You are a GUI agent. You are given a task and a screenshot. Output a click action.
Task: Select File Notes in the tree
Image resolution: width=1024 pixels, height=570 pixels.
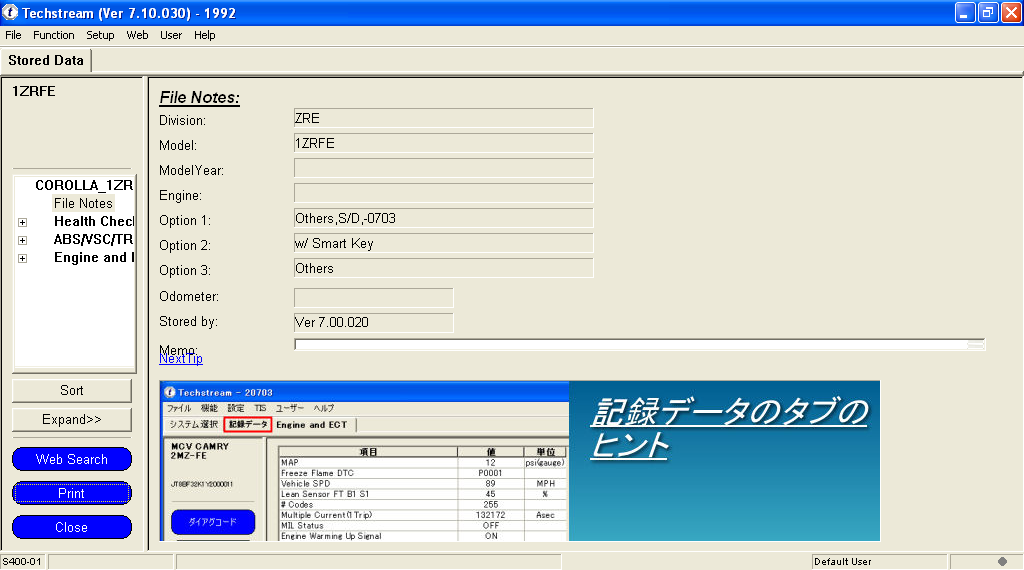[x=83, y=203]
